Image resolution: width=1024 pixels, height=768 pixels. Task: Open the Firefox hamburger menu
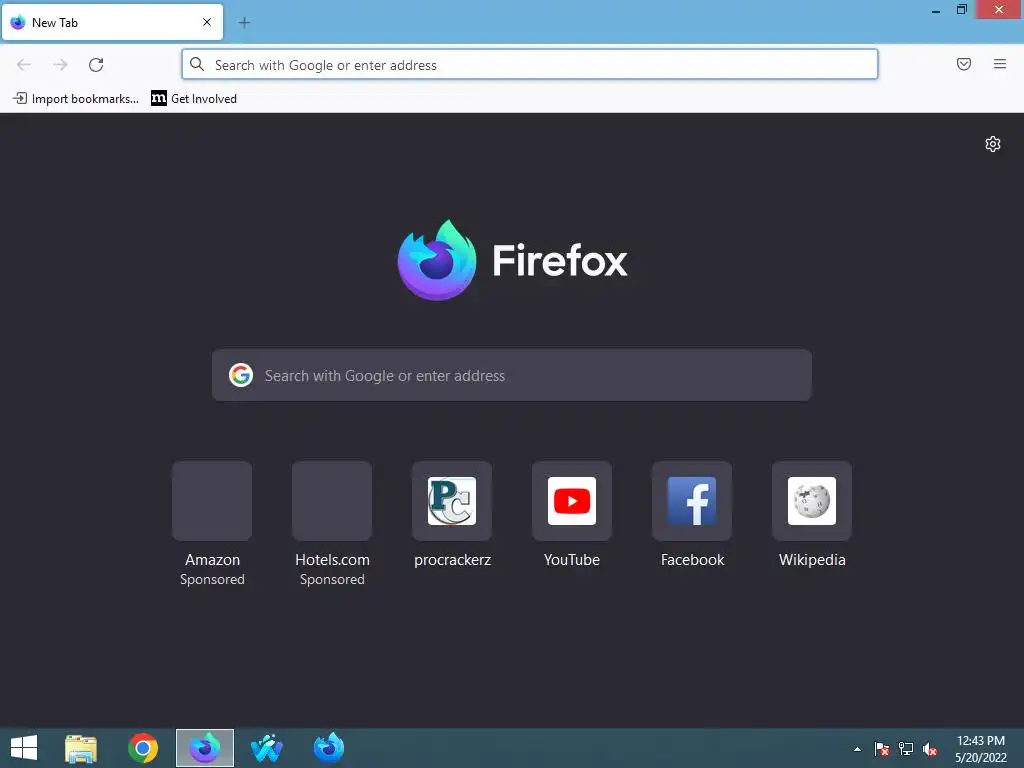(1000, 64)
